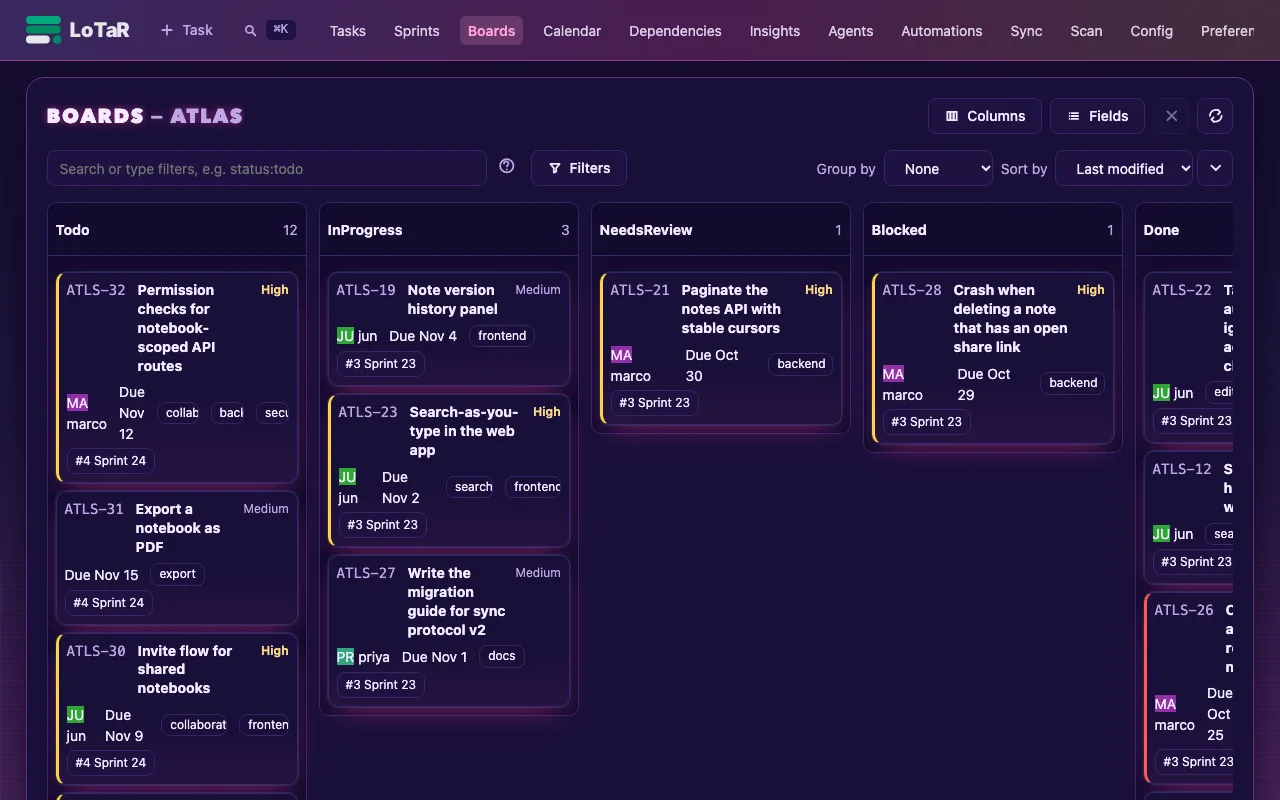Click the X icon beside Fields
1280x800 pixels.
click(x=1171, y=116)
